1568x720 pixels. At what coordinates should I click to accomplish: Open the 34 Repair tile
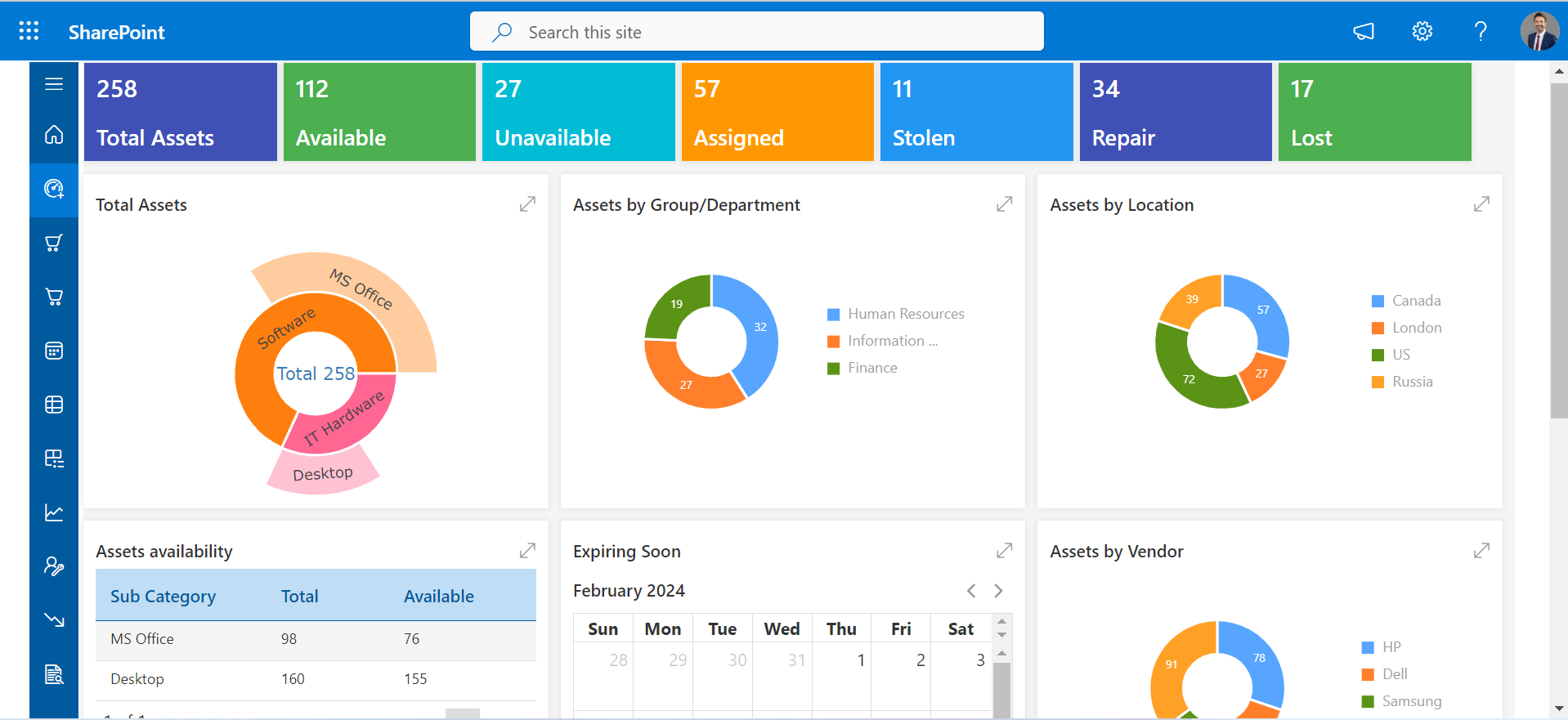tap(1176, 112)
